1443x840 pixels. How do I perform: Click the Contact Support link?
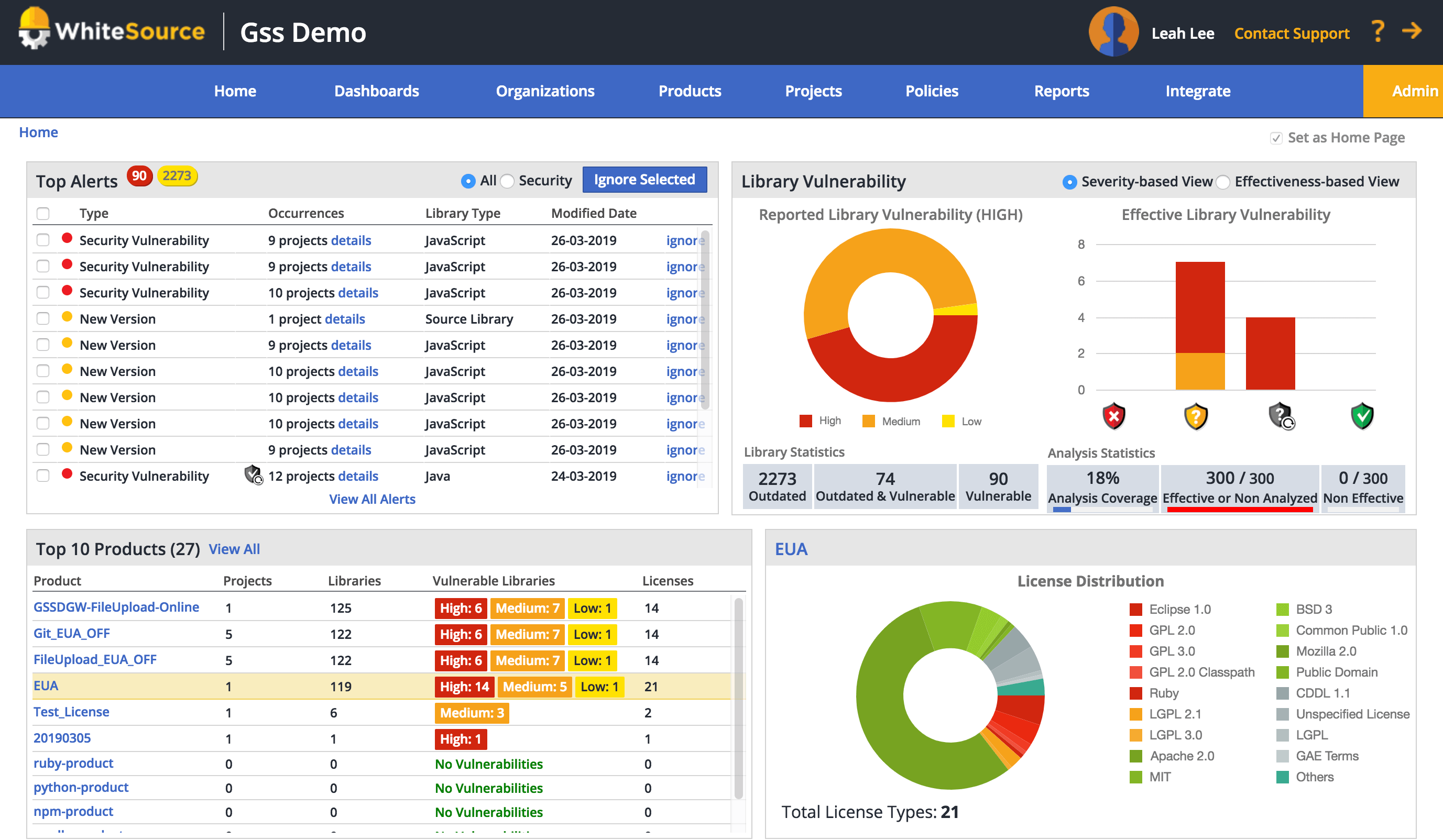pos(1292,33)
